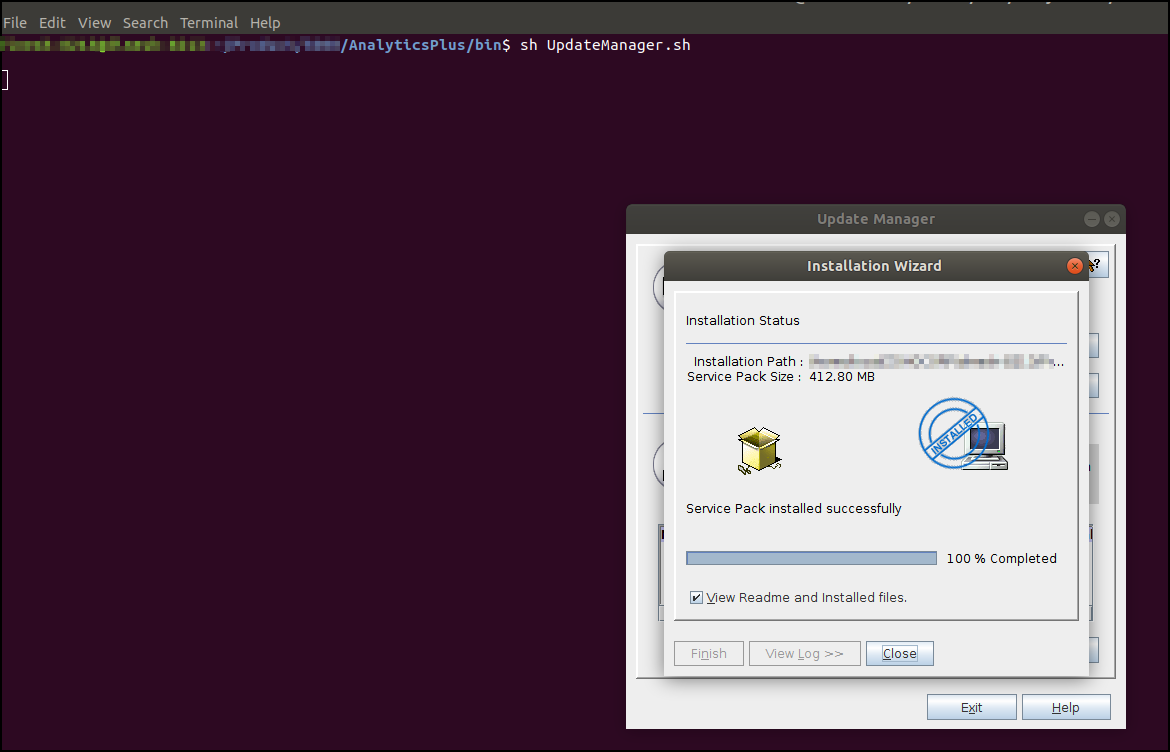Click the View Log >> button
1170x752 pixels.
coord(804,654)
